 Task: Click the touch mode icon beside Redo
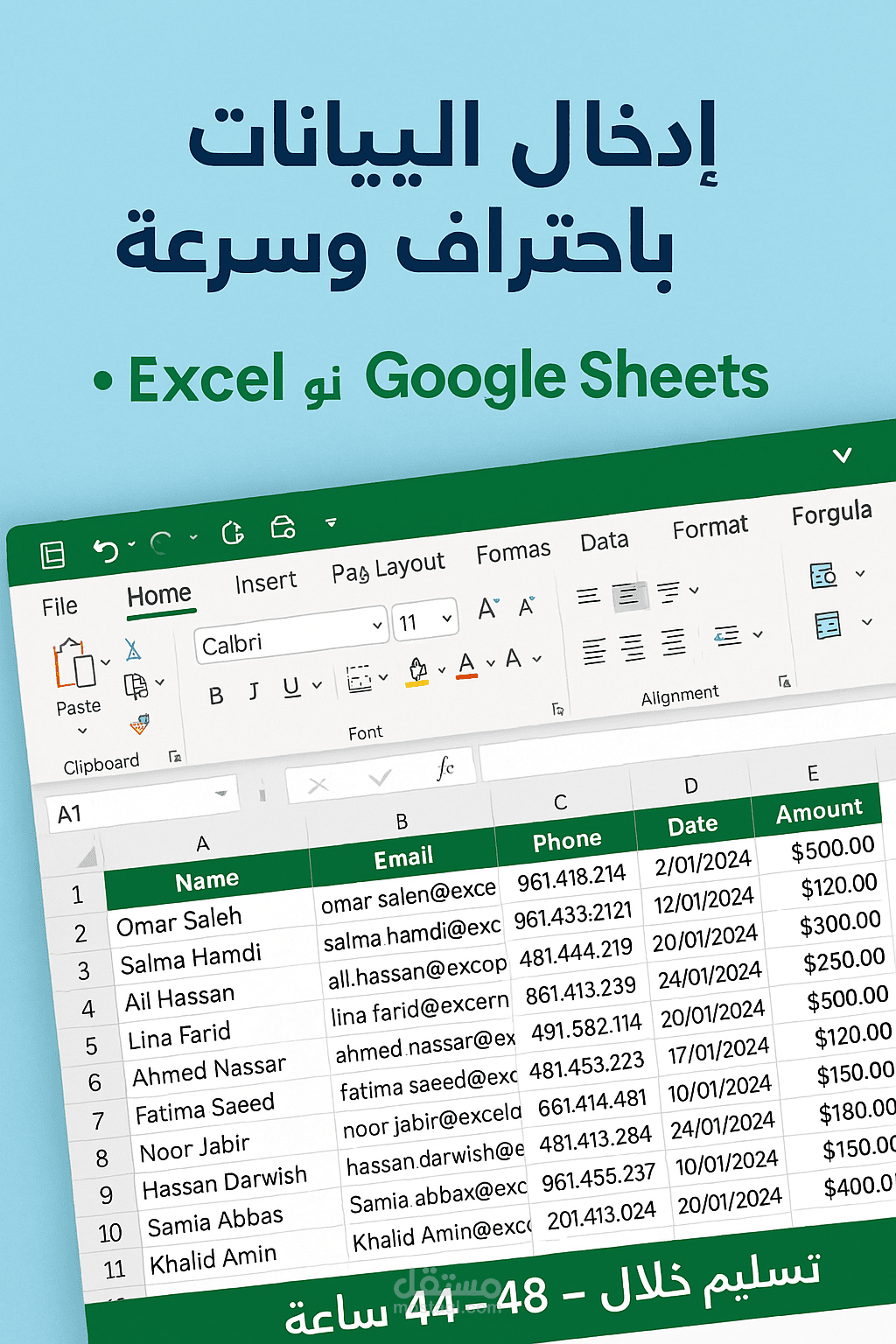(x=232, y=533)
